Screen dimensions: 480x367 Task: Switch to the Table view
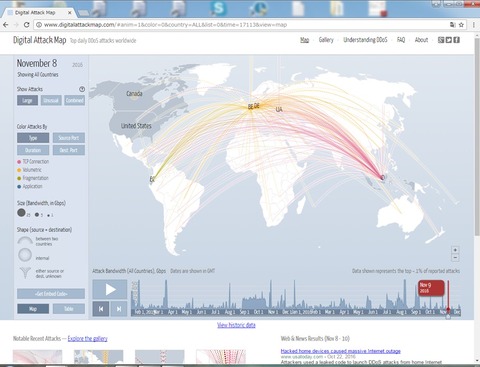69,309
